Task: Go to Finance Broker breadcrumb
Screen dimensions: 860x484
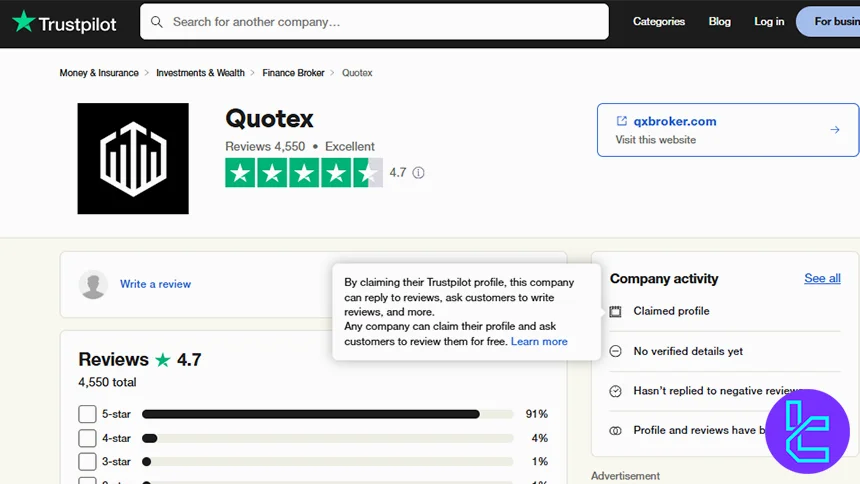Action: point(293,73)
